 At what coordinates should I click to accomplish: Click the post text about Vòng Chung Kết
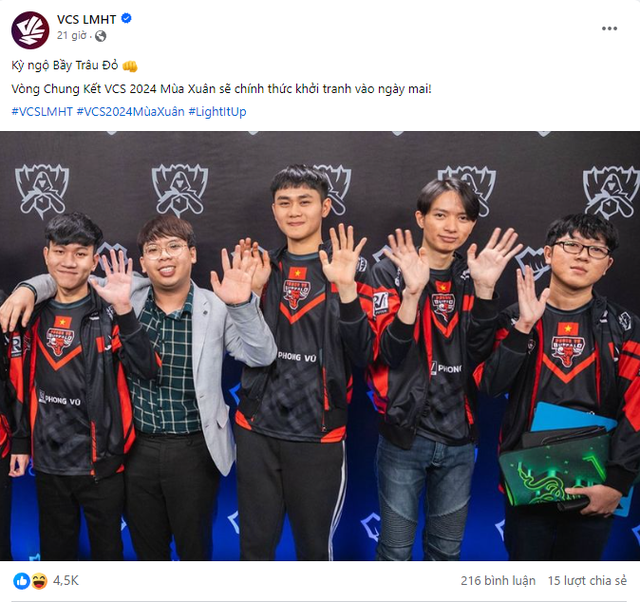[x=221, y=89]
